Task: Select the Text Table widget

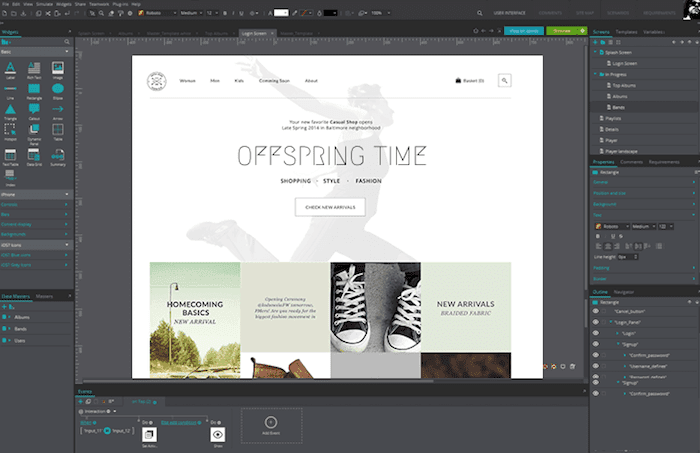Action: tap(10, 157)
